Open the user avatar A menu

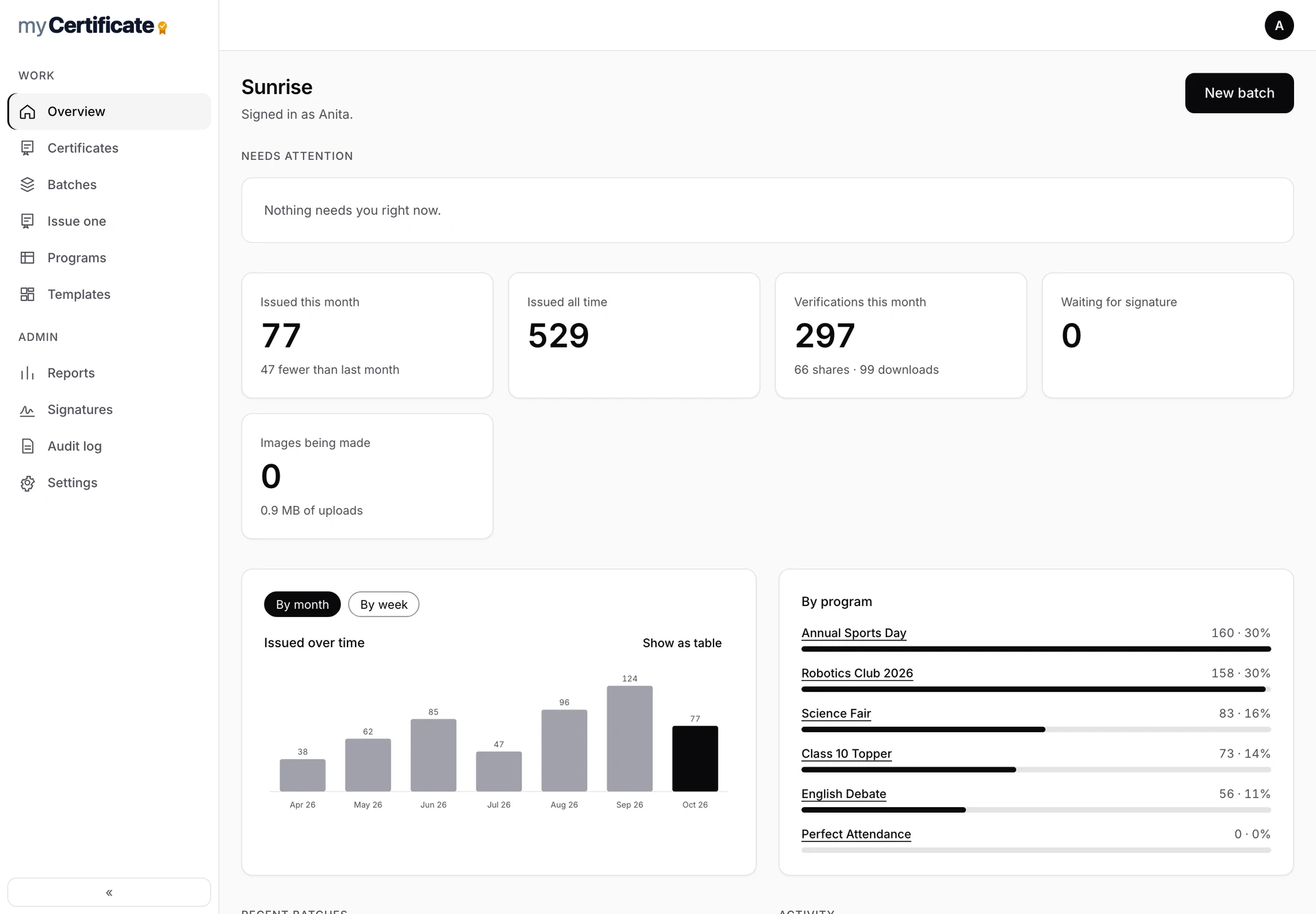click(x=1279, y=25)
